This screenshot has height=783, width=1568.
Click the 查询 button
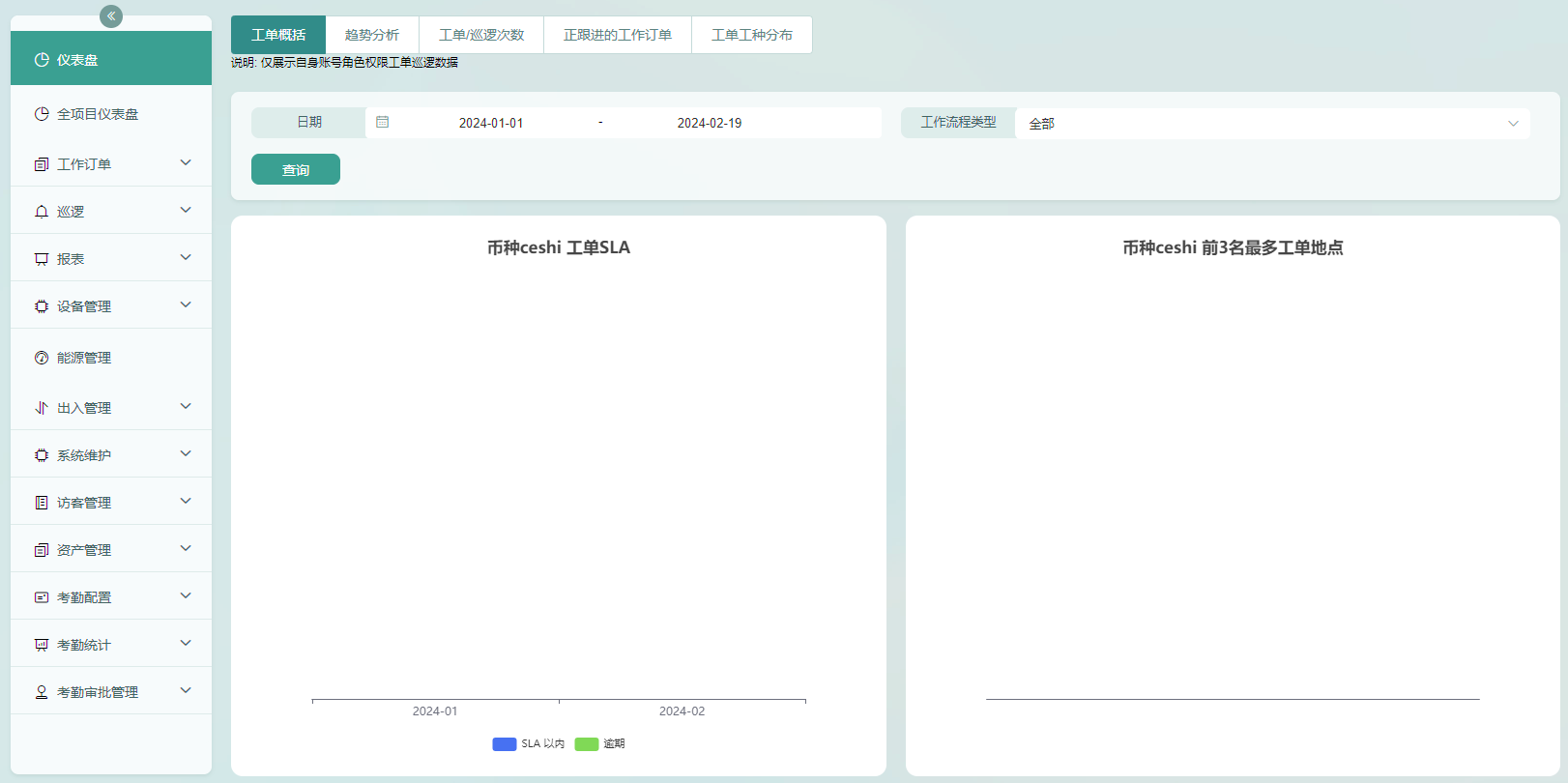pyautogui.click(x=296, y=169)
